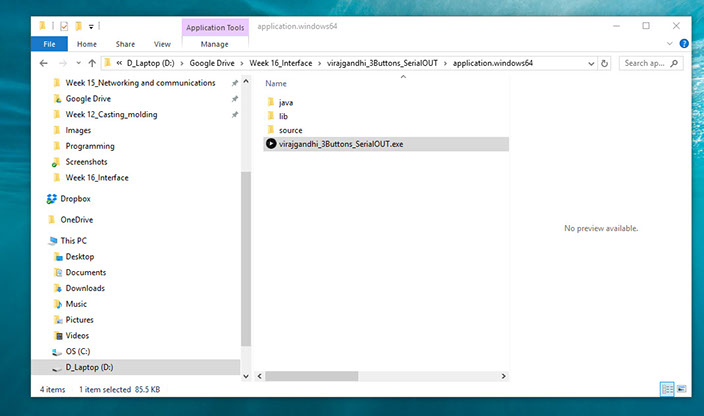Click file list scroll left arrow
704x416 pixels.
260,376
